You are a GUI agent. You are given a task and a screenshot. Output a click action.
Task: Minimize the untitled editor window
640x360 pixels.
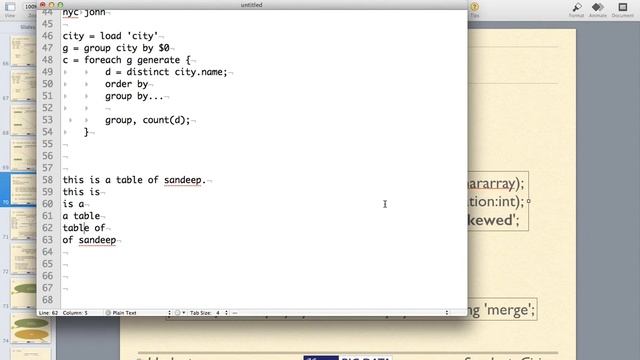coord(51,5)
